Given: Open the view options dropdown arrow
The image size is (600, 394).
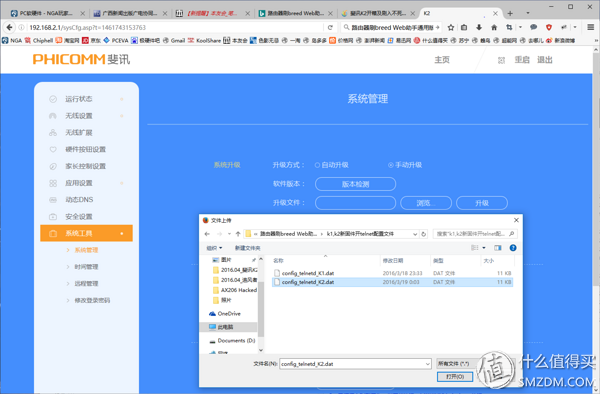Looking at the screenshot, I should (484, 248).
